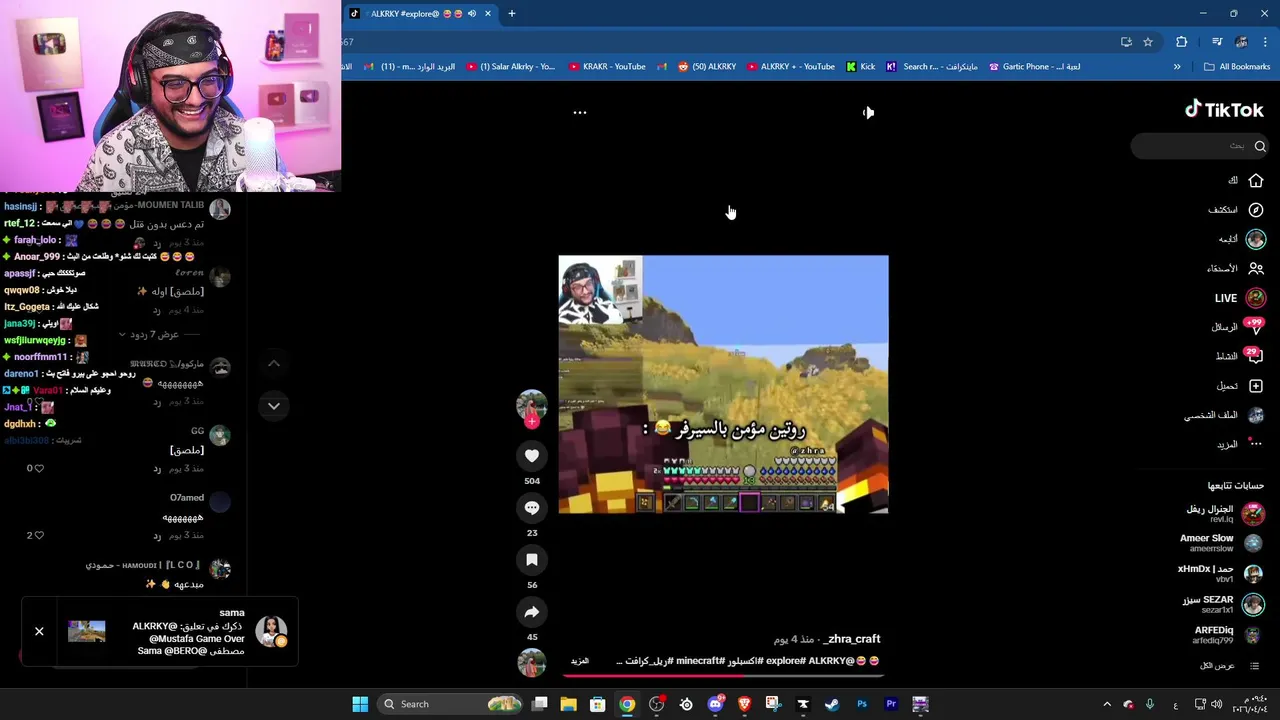
Task: Open comments via the speech bubble icon
Action: [x=532, y=508]
